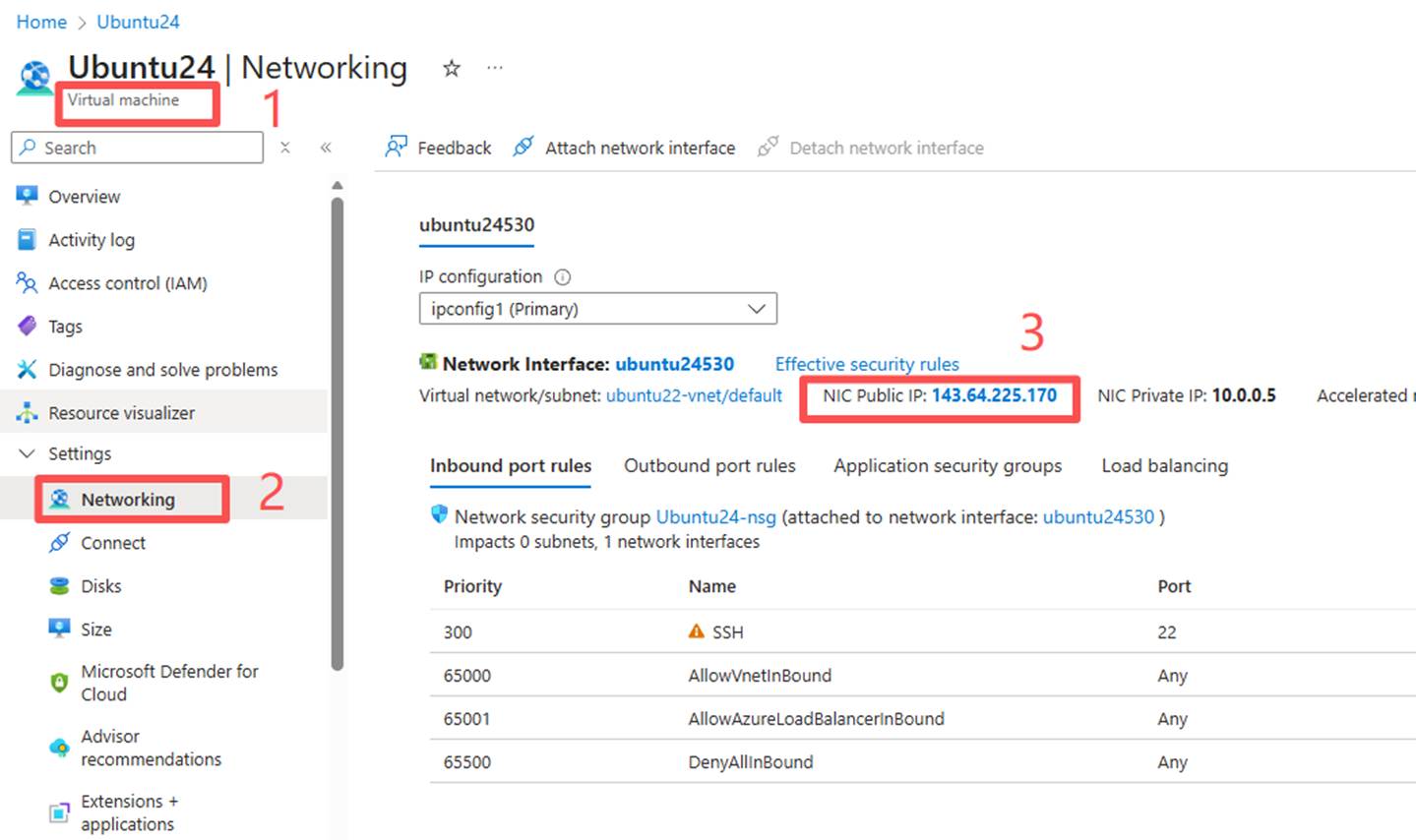Switch to Application security groups tab
Viewport: 1416px width, 840px height.
point(948,466)
